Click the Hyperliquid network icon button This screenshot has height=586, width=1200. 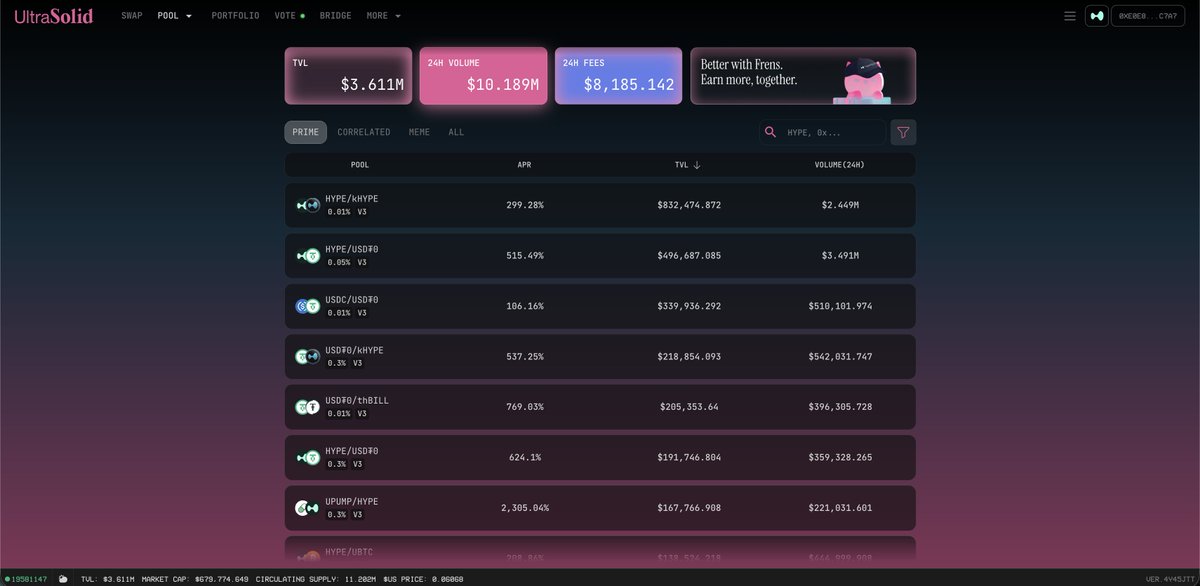tap(1096, 16)
